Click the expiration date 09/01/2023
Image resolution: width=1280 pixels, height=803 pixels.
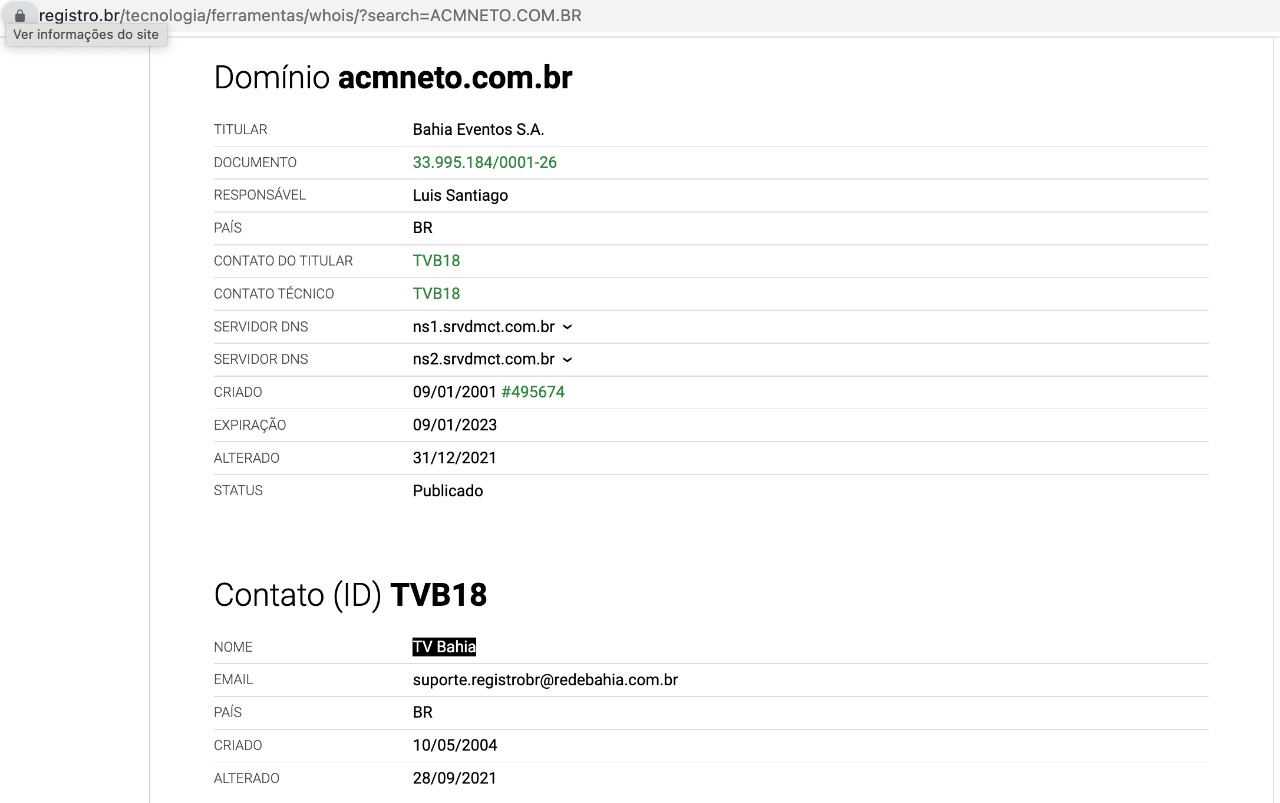tap(454, 425)
